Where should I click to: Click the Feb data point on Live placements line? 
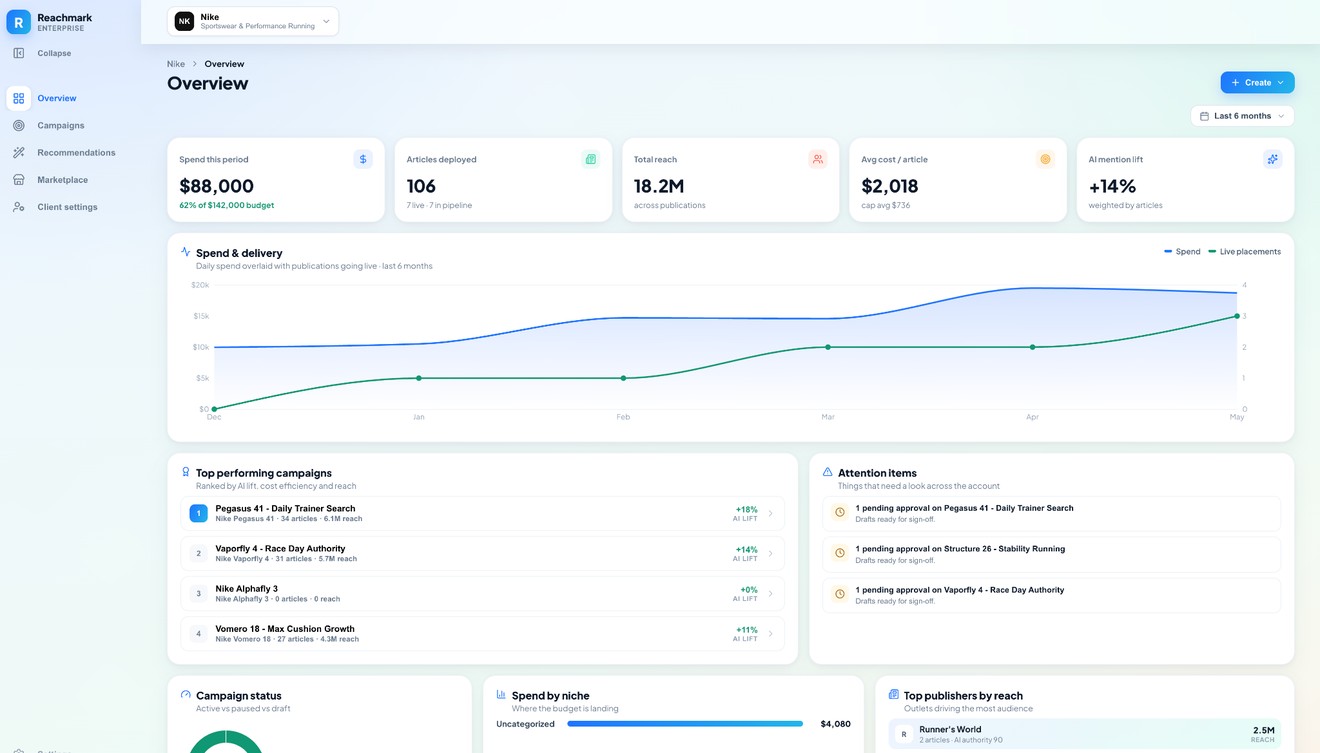click(623, 378)
